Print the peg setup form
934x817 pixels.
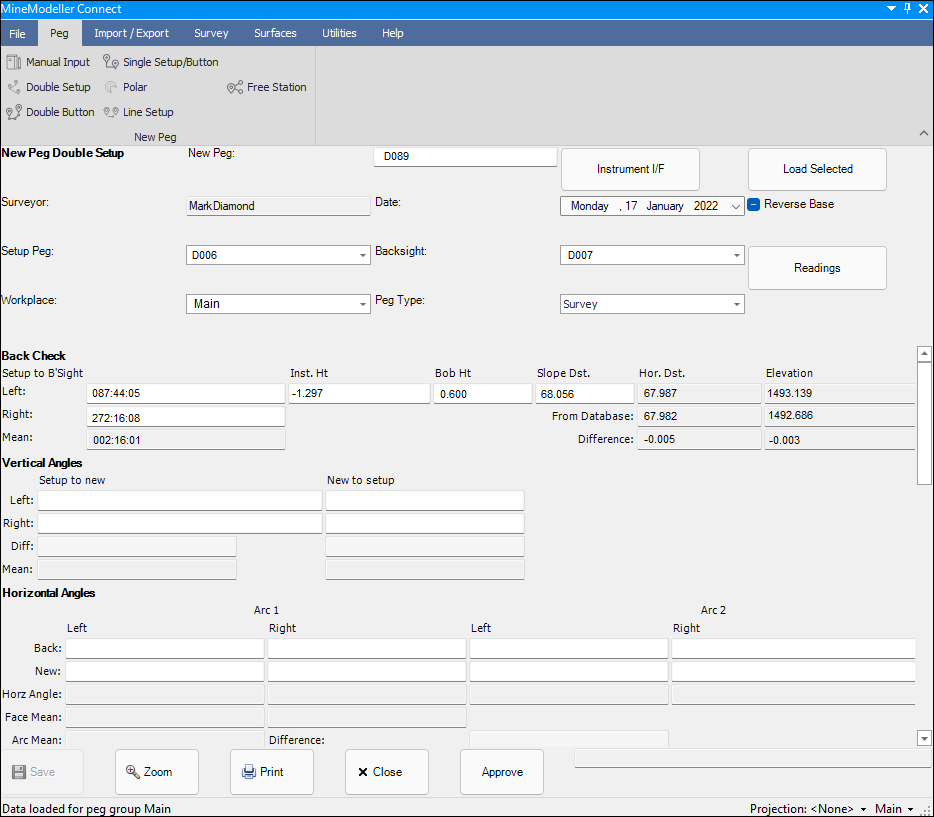pyautogui.click(x=271, y=772)
